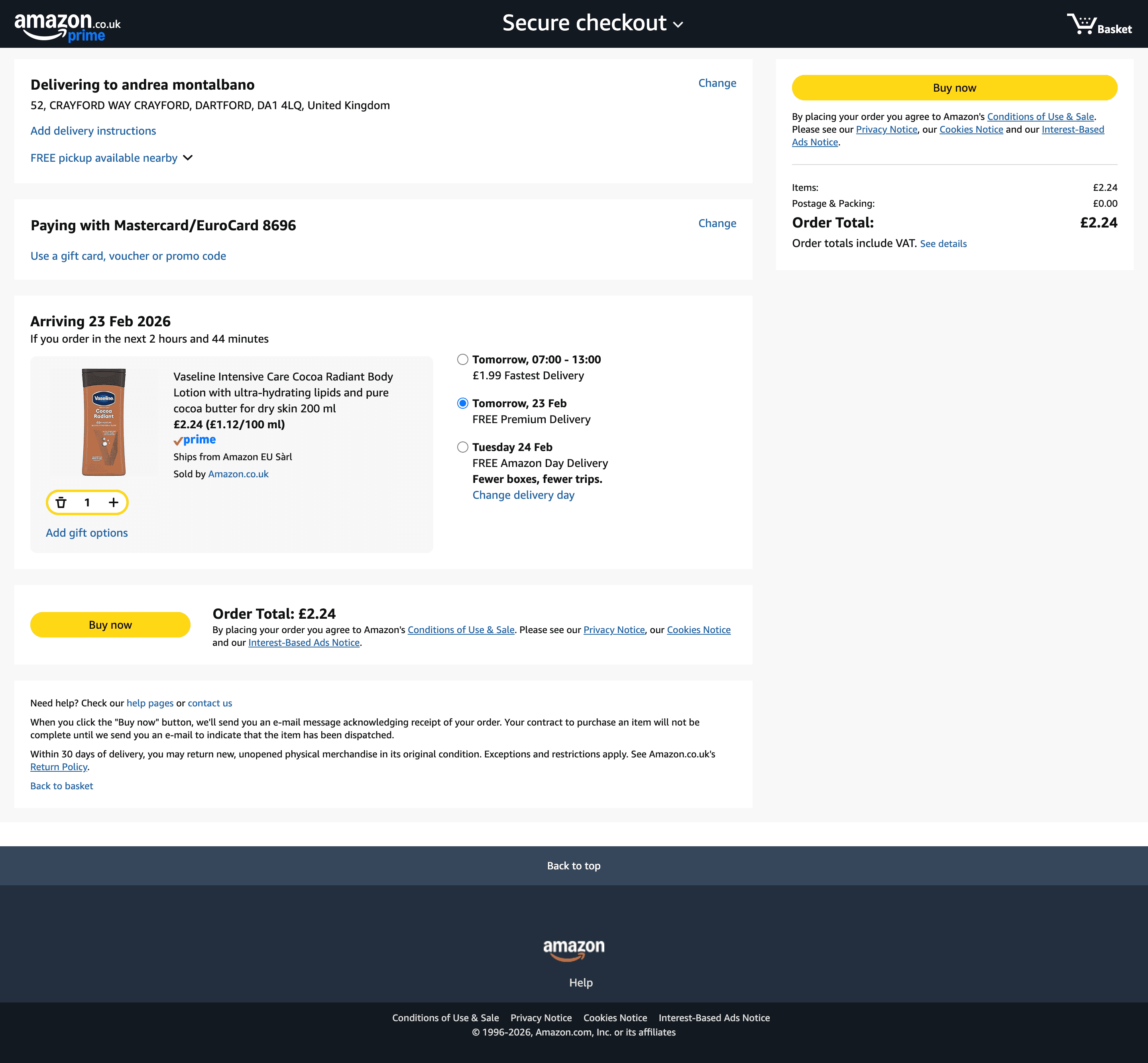Choose Tuesday 24 Feb Amazon Day Delivery
Image resolution: width=1148 pixels, height=1063 pixels.
(463, 447)
